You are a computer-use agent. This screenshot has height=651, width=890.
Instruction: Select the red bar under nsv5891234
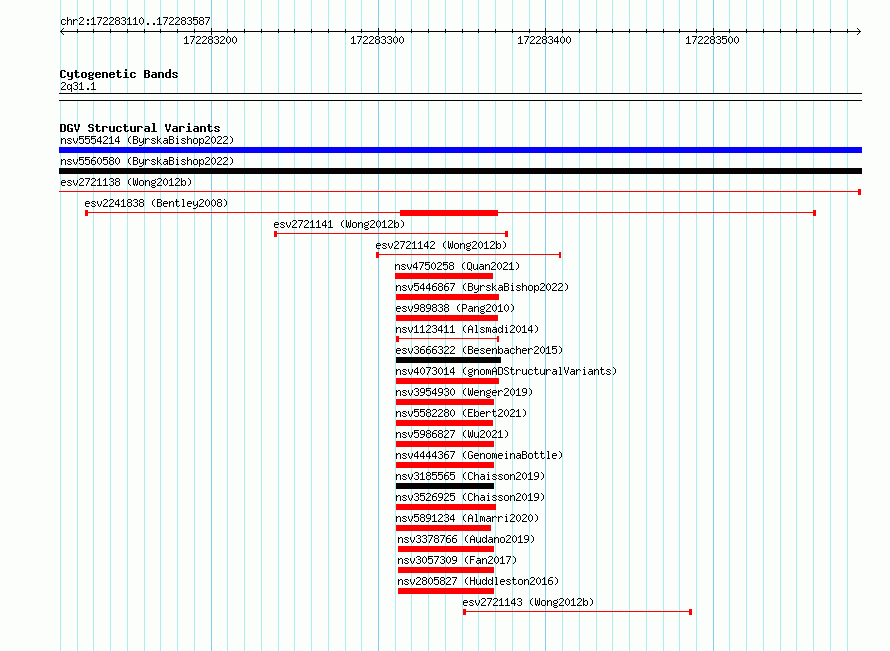click(x=443, y=528)
